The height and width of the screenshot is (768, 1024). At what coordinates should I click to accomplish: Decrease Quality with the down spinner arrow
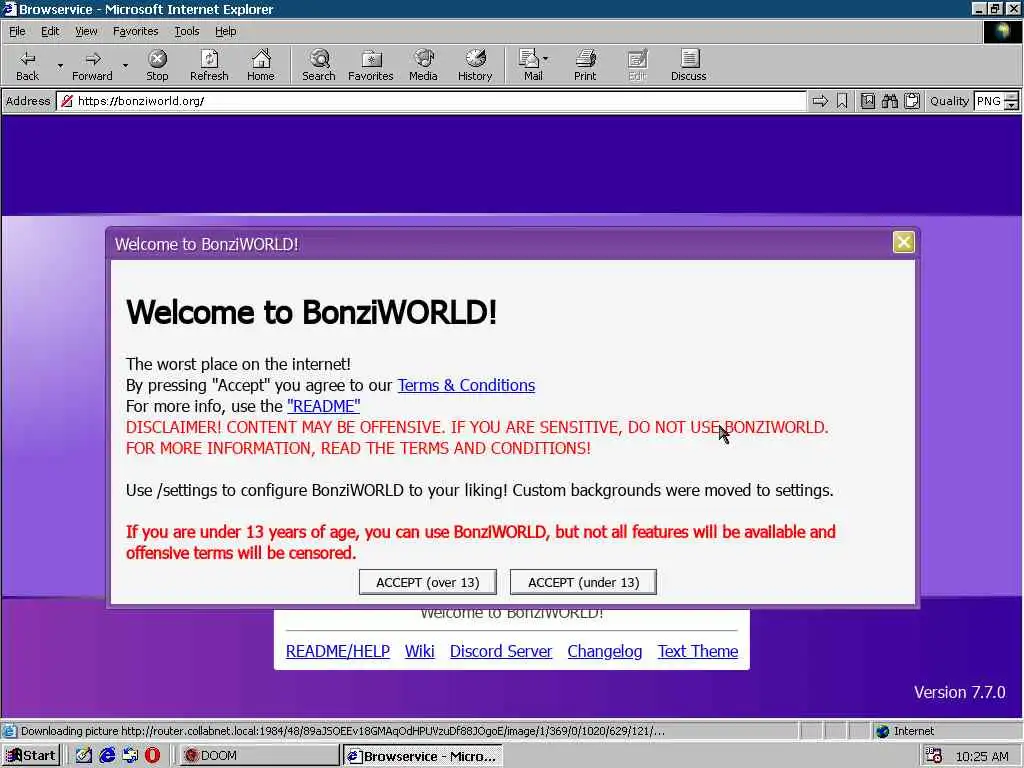(1011, 106)
